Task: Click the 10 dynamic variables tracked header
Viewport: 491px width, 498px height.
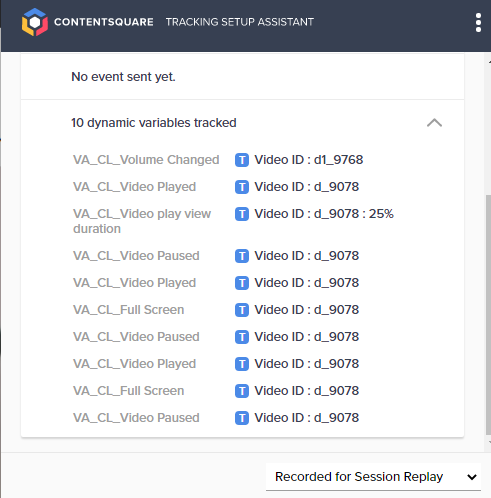Action: point(154,123)
